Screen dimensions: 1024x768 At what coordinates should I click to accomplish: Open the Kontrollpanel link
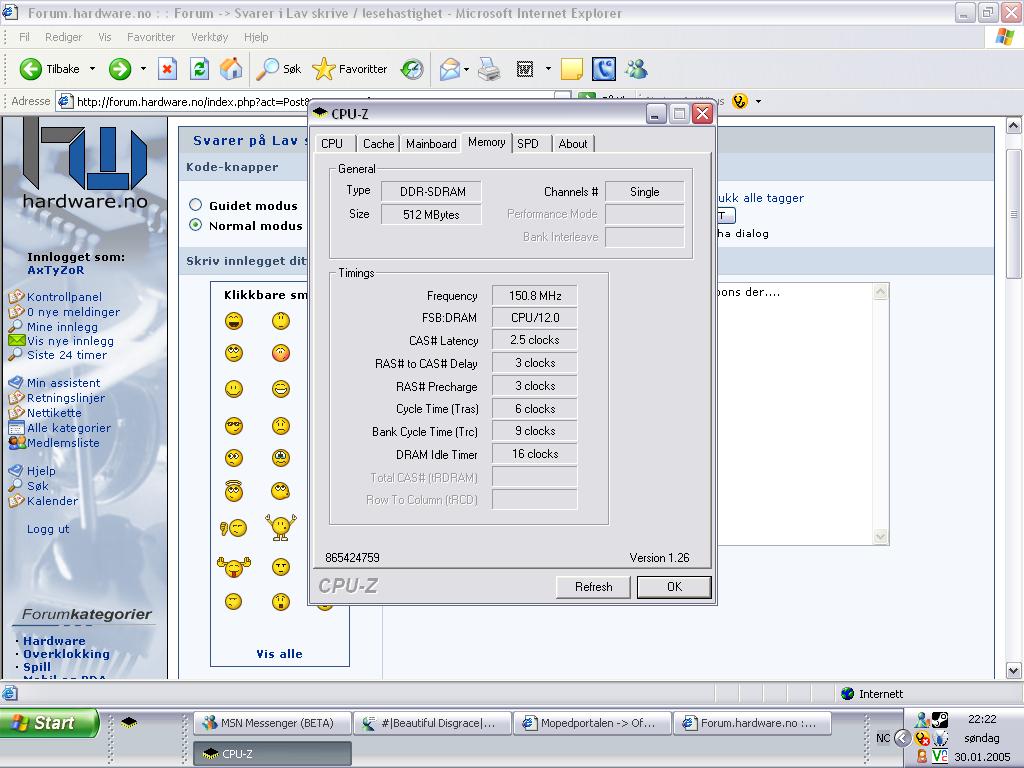[64, 297]
